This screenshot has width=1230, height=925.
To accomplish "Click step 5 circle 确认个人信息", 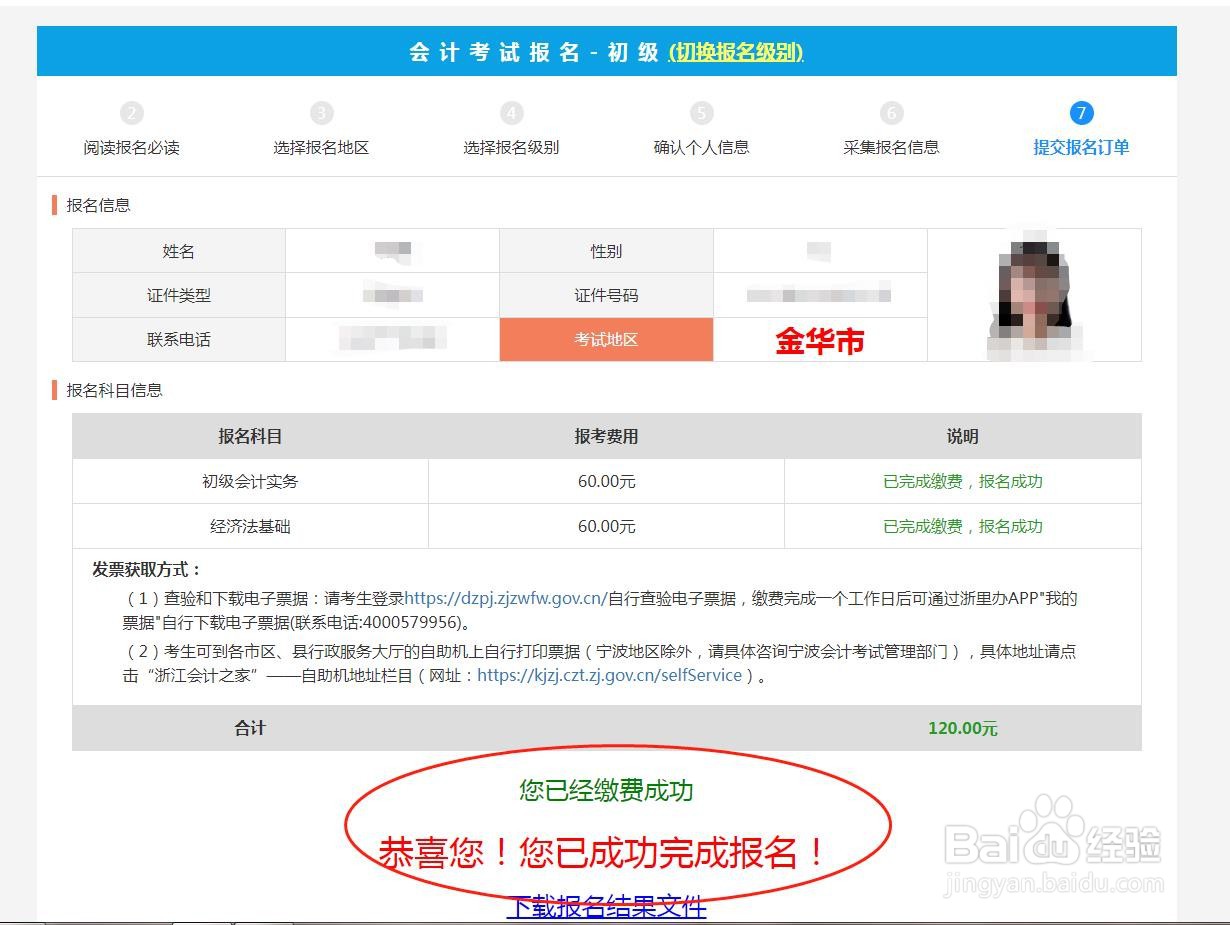I will [701, 112].
